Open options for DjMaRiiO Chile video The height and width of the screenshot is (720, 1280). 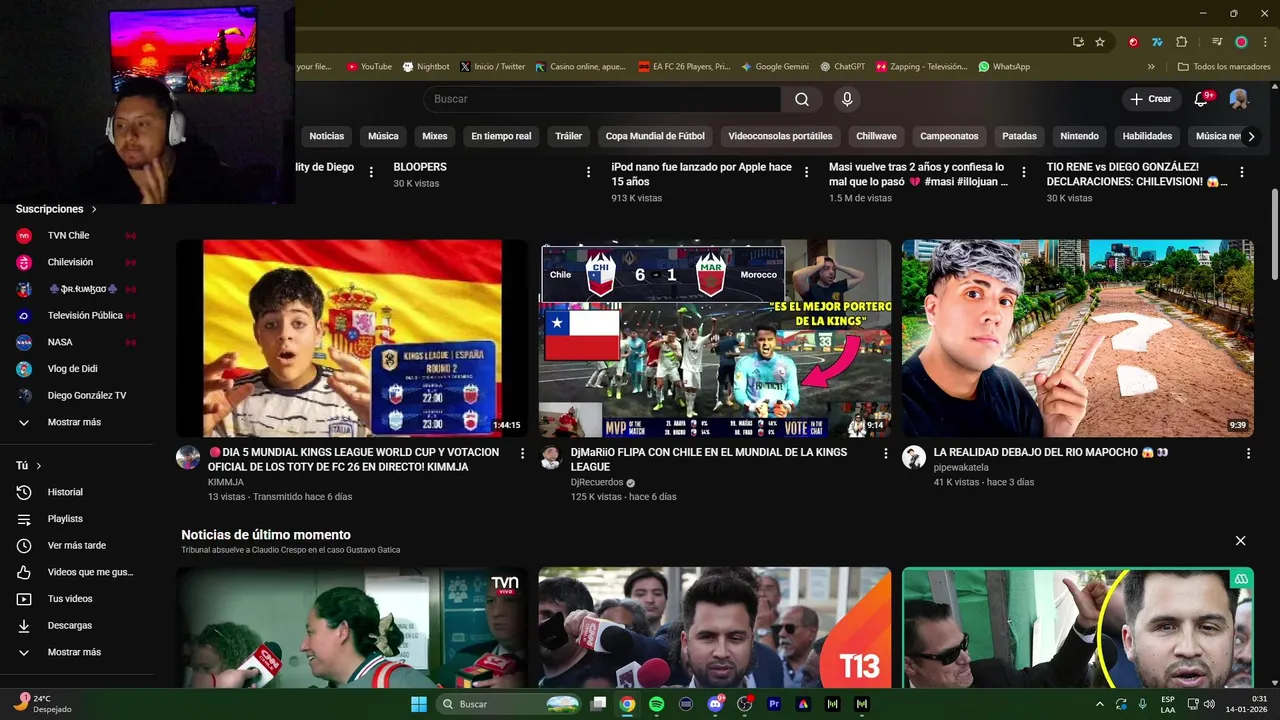click(885, 454)
